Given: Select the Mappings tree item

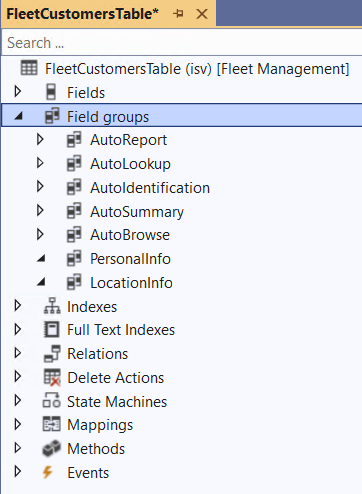Looking at the screenshot, I should pos(100,425).
